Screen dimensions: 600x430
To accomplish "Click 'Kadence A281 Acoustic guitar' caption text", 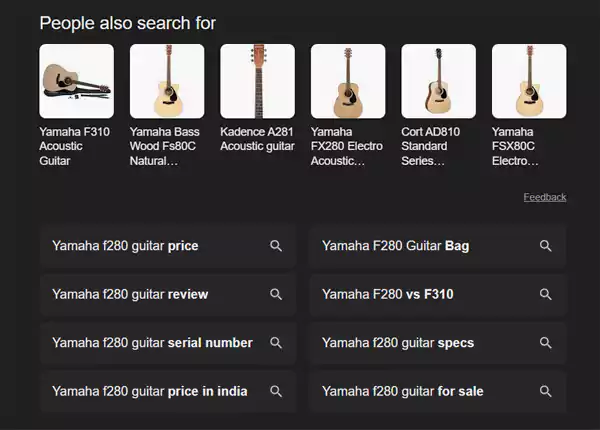I will coord(257,139).
